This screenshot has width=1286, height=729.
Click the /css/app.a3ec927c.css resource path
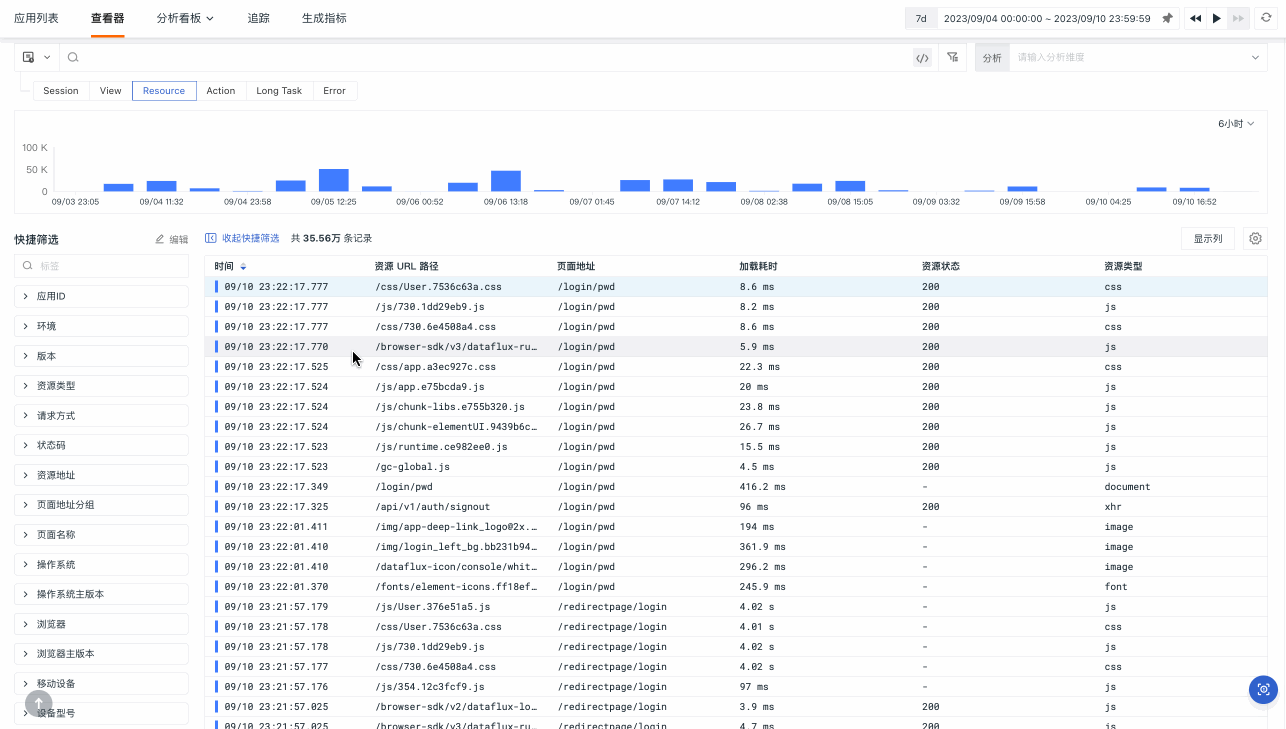coord(435,367)
